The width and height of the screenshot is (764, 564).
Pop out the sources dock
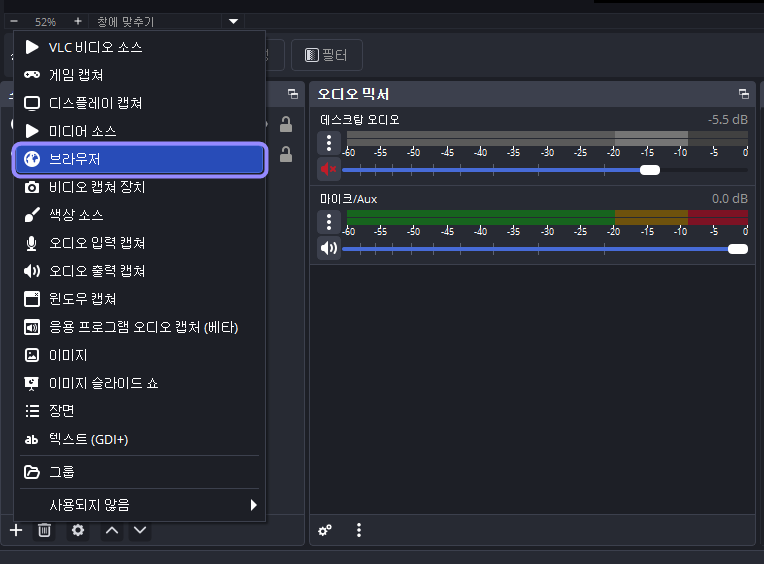tap(293, 94)
